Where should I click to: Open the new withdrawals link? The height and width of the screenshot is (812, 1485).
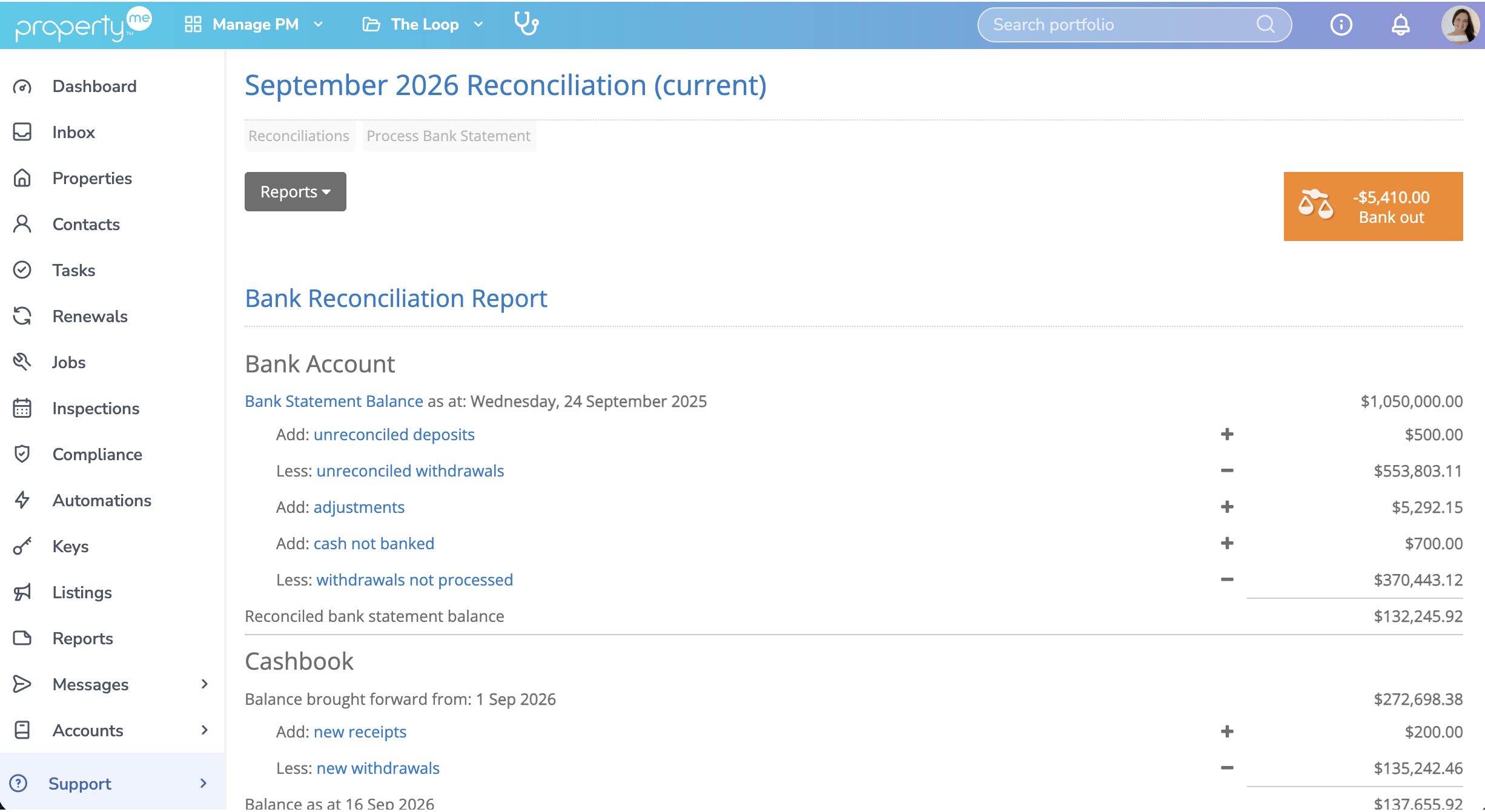tap(378, 768)
